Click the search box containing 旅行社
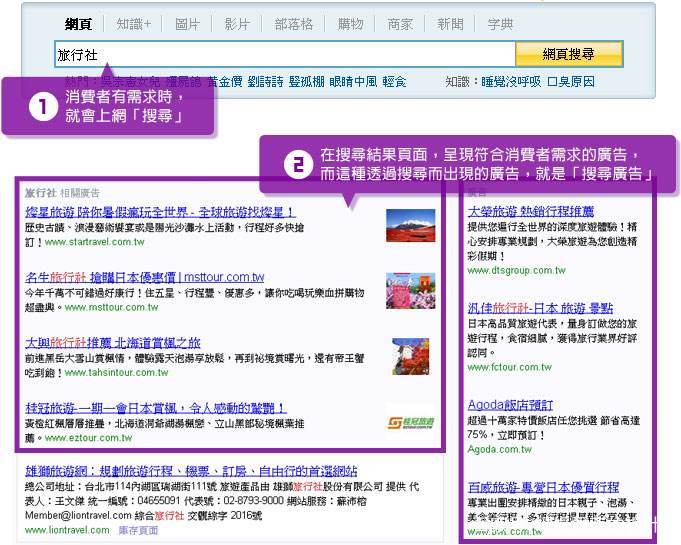The height and width of the screenshot is (545, 681). click(285, 54)
